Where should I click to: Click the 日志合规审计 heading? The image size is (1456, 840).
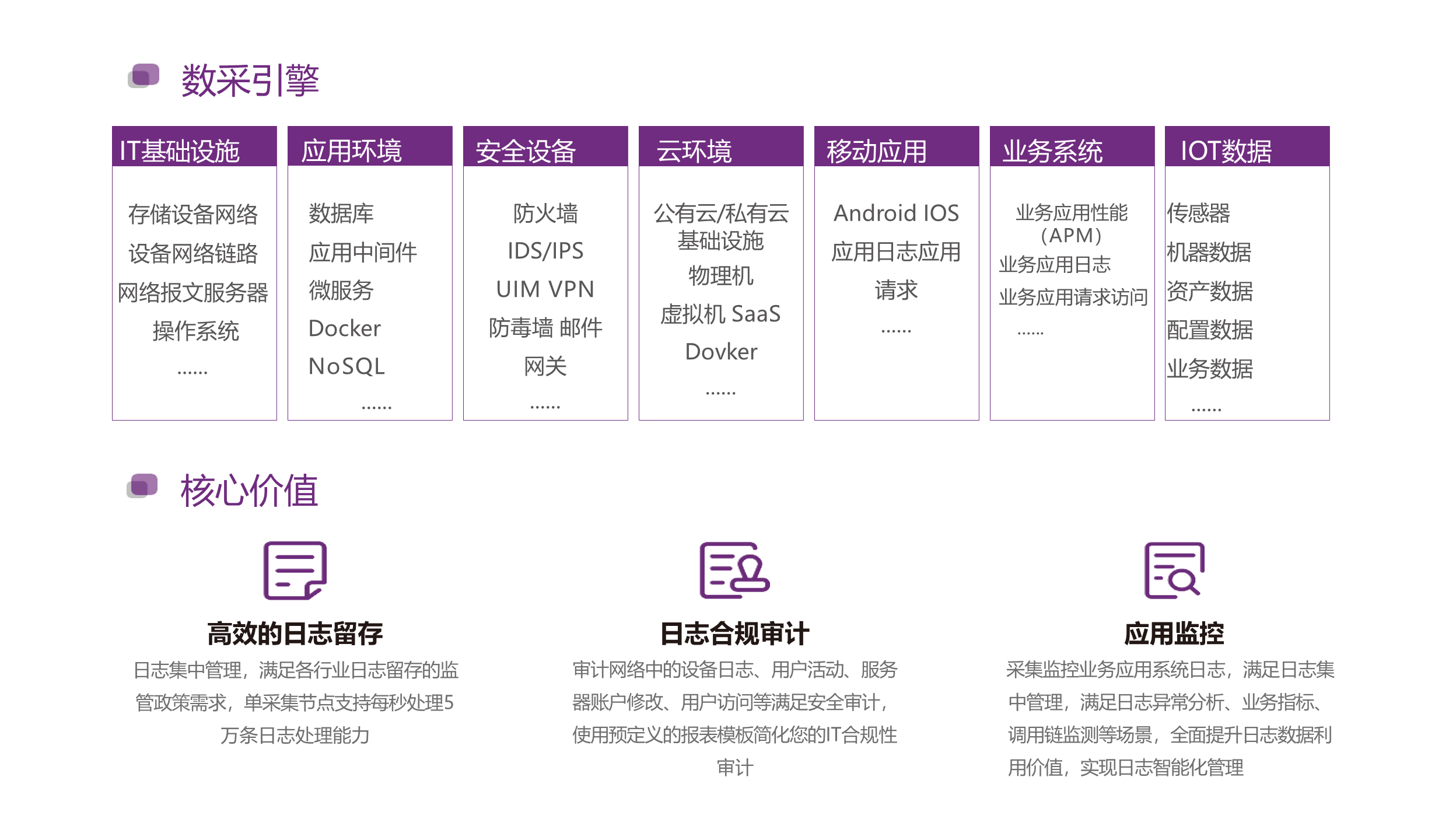pos(734,633)
